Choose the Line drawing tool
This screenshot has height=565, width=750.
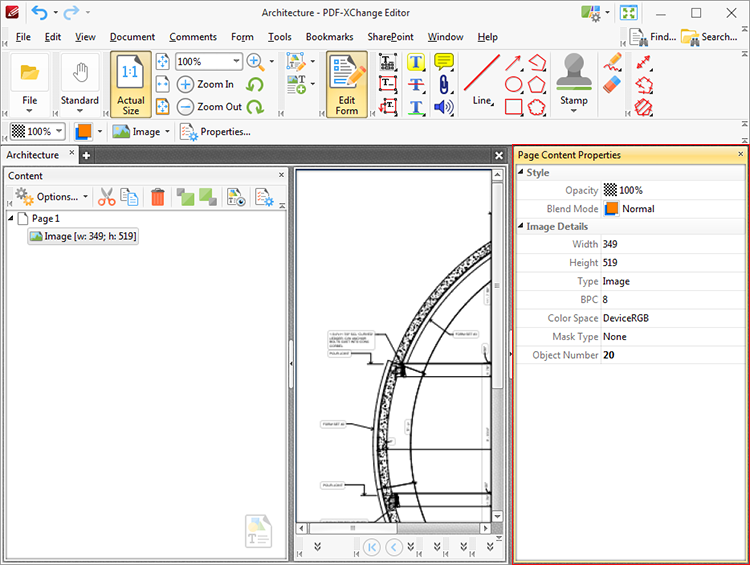pos(482,79)
